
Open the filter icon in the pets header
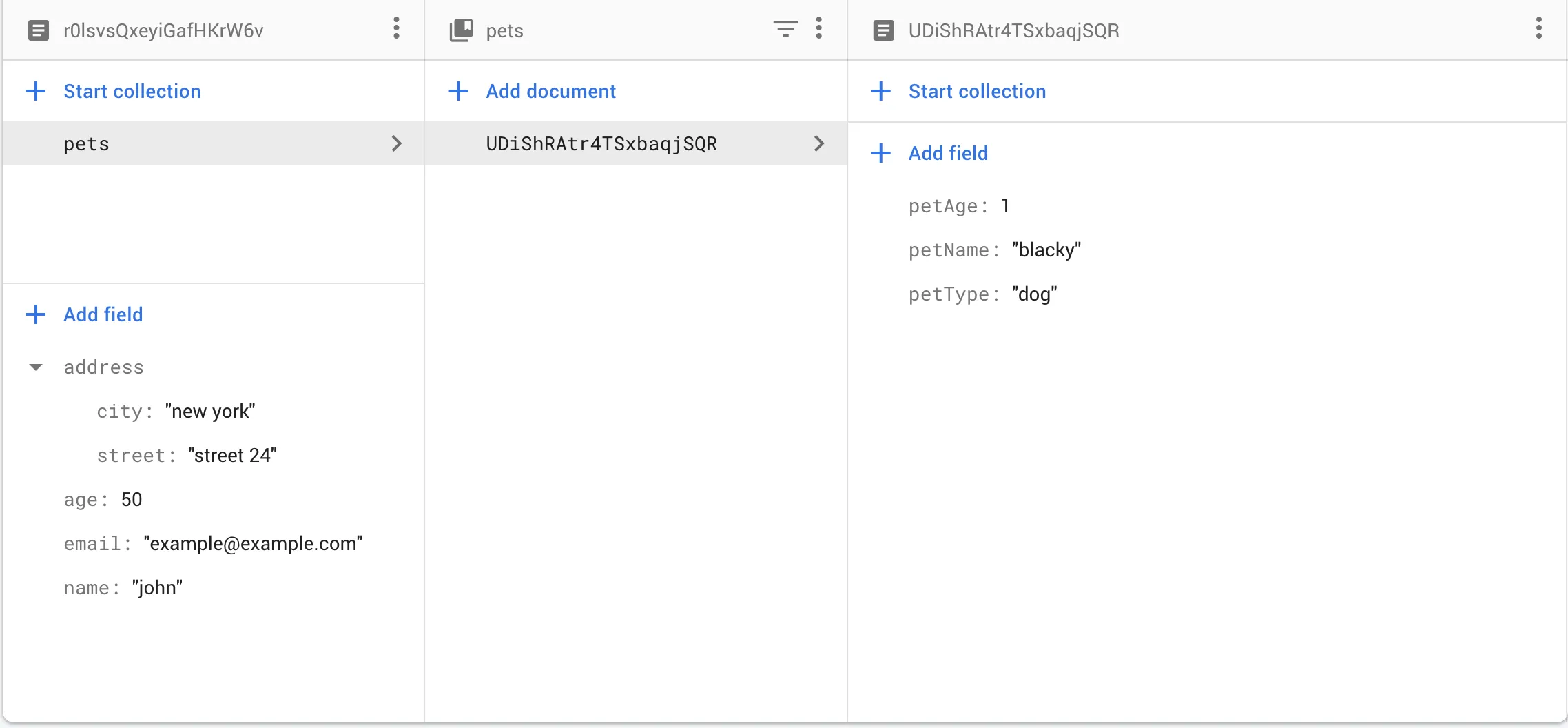point(785,29)
